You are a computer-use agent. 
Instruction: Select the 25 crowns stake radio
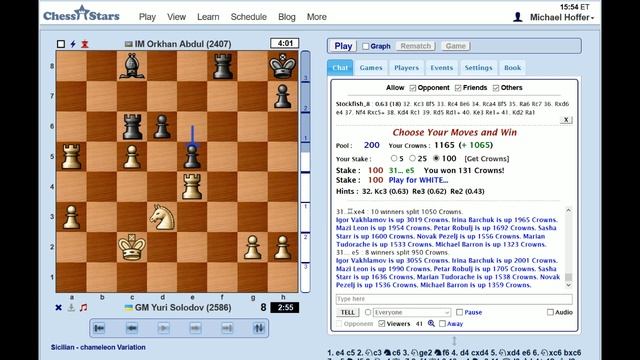coord(412,158)
